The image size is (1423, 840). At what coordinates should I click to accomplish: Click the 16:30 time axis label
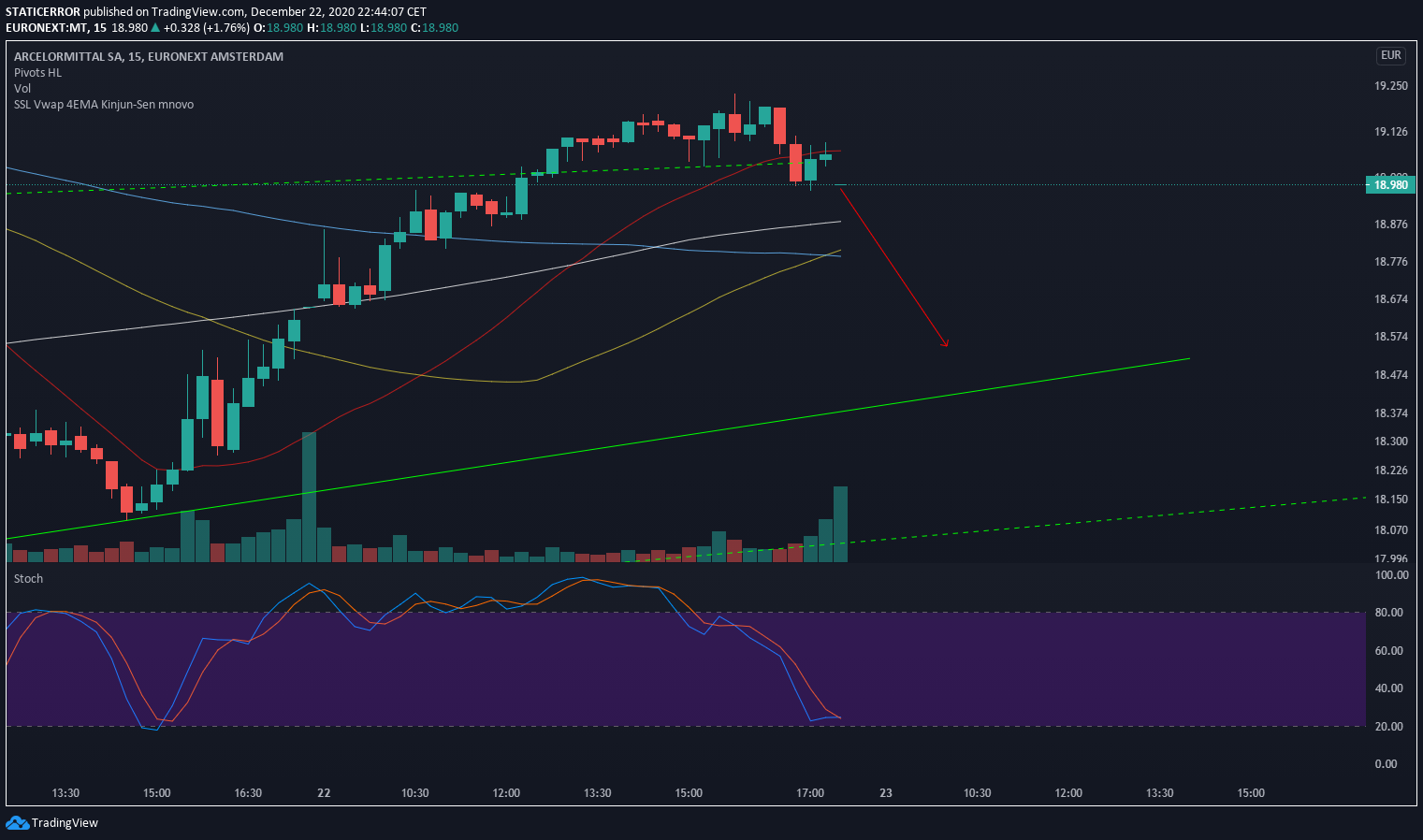pyautogui.click(x=248, y=793)
